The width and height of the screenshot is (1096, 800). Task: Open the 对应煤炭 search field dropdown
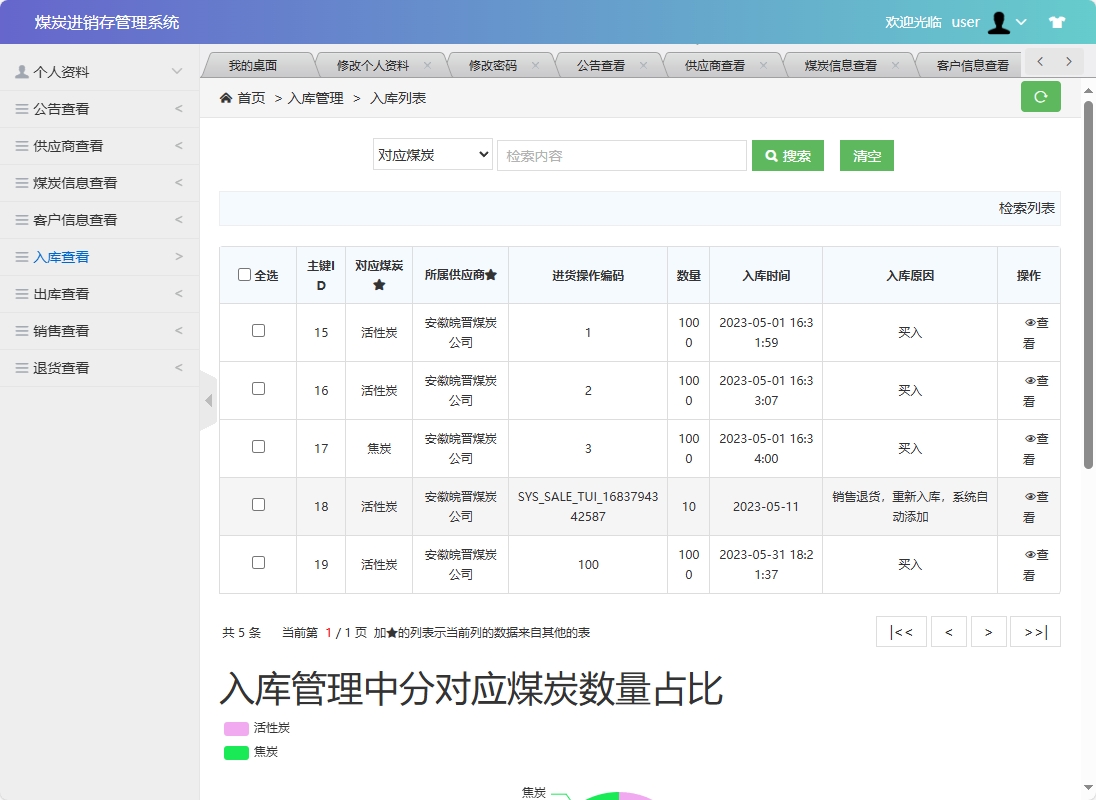coord(432,155)
